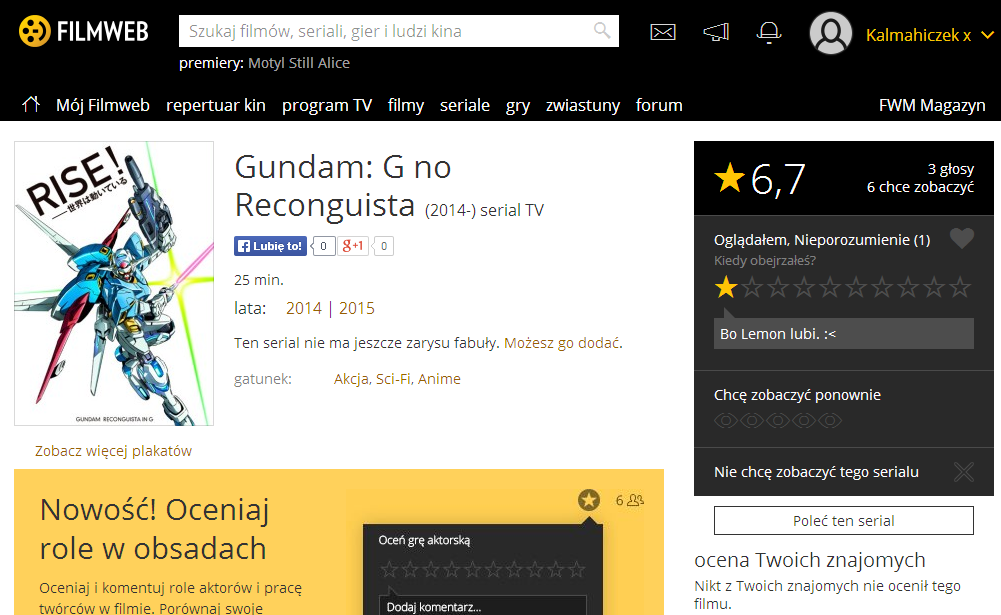The image size is (1001, 615).
Task: Open the 'filmy' menu
Action: click(x=406, y=105)
